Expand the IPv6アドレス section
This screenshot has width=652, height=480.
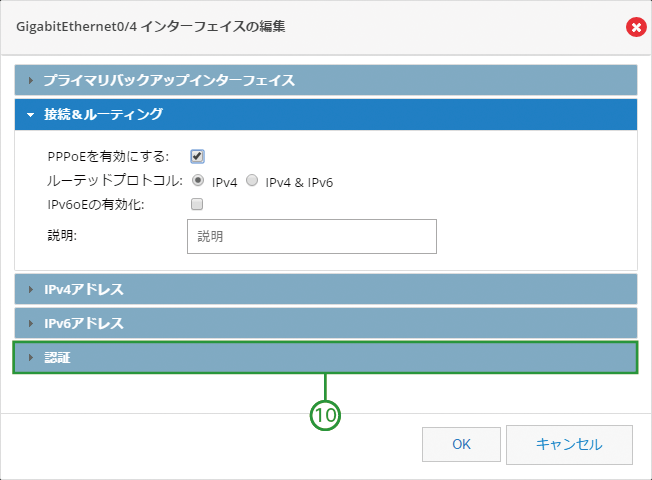(326, 323)
